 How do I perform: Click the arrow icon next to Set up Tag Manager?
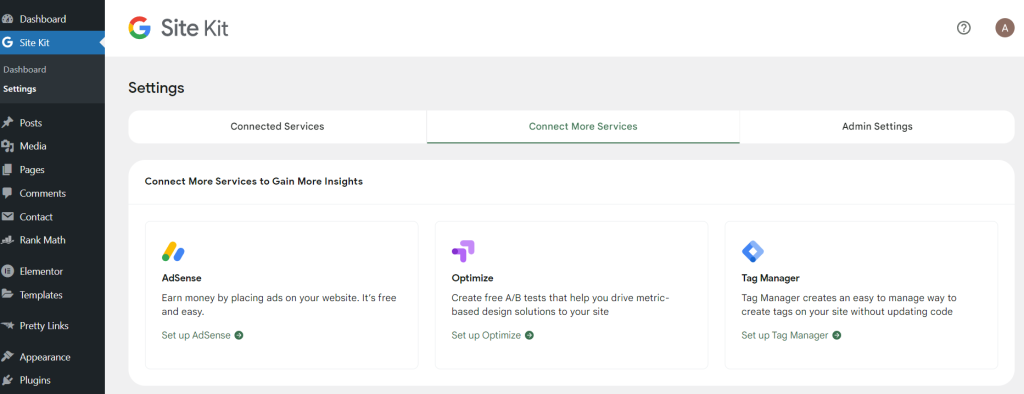[x=837, y=335]
